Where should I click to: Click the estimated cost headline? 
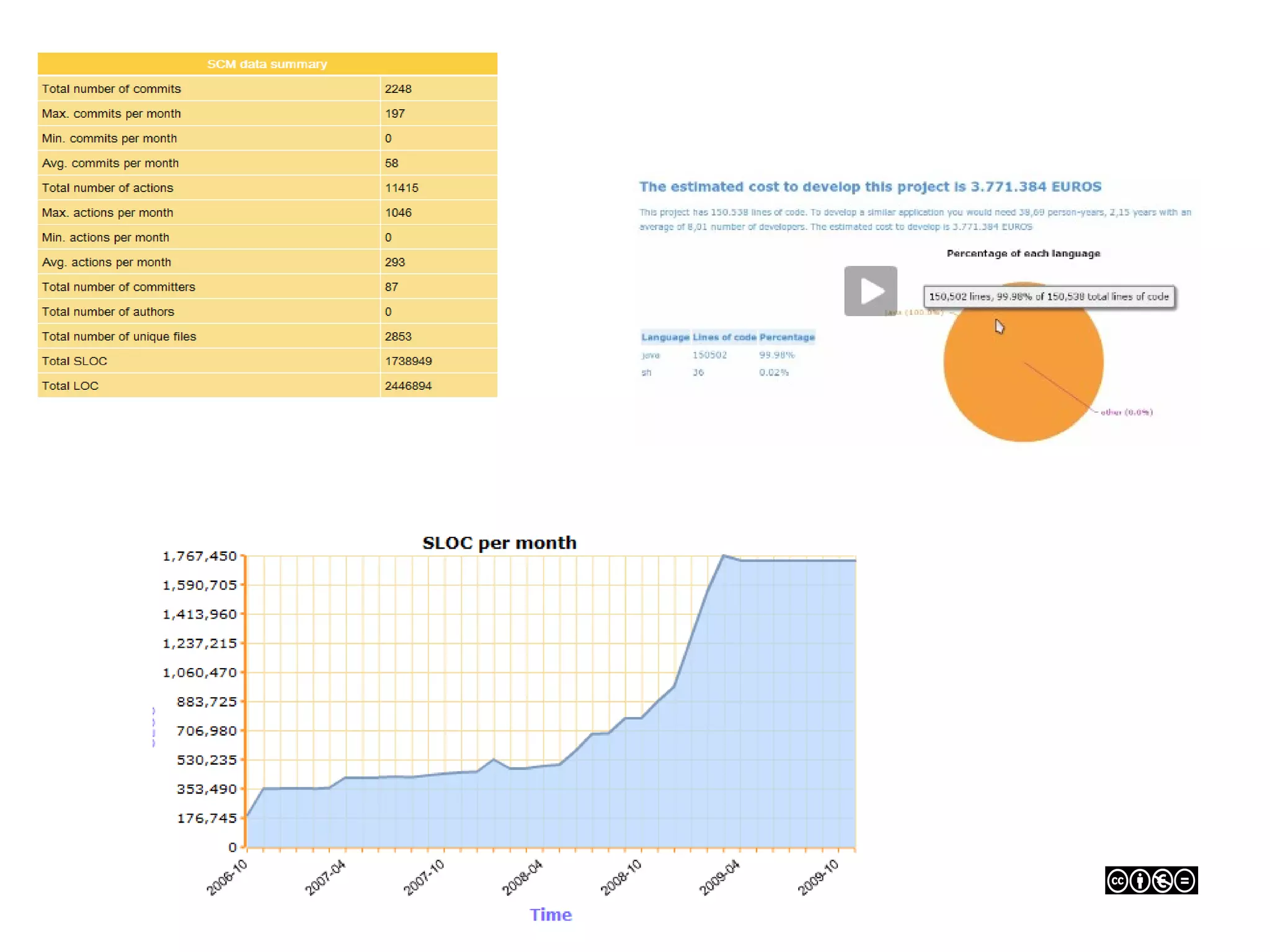[870, 187]
